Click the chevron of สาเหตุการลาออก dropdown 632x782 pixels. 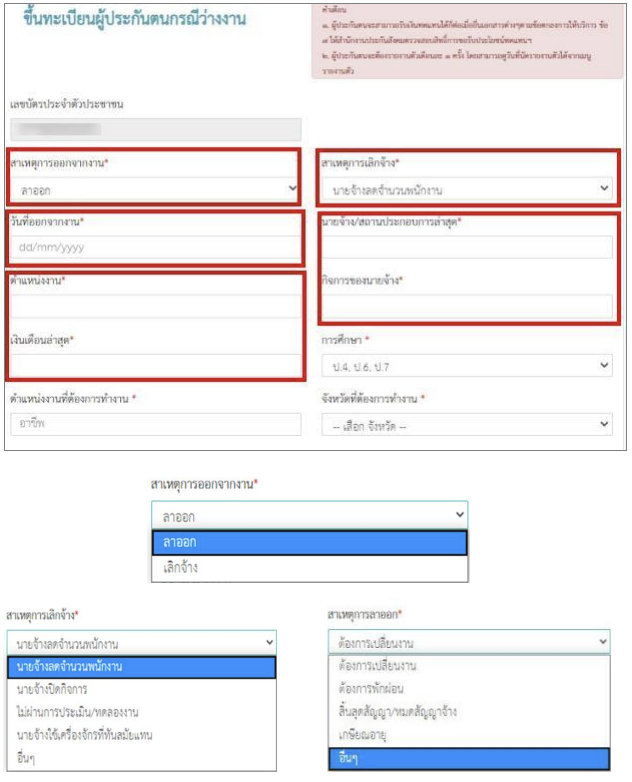point(603,641)
